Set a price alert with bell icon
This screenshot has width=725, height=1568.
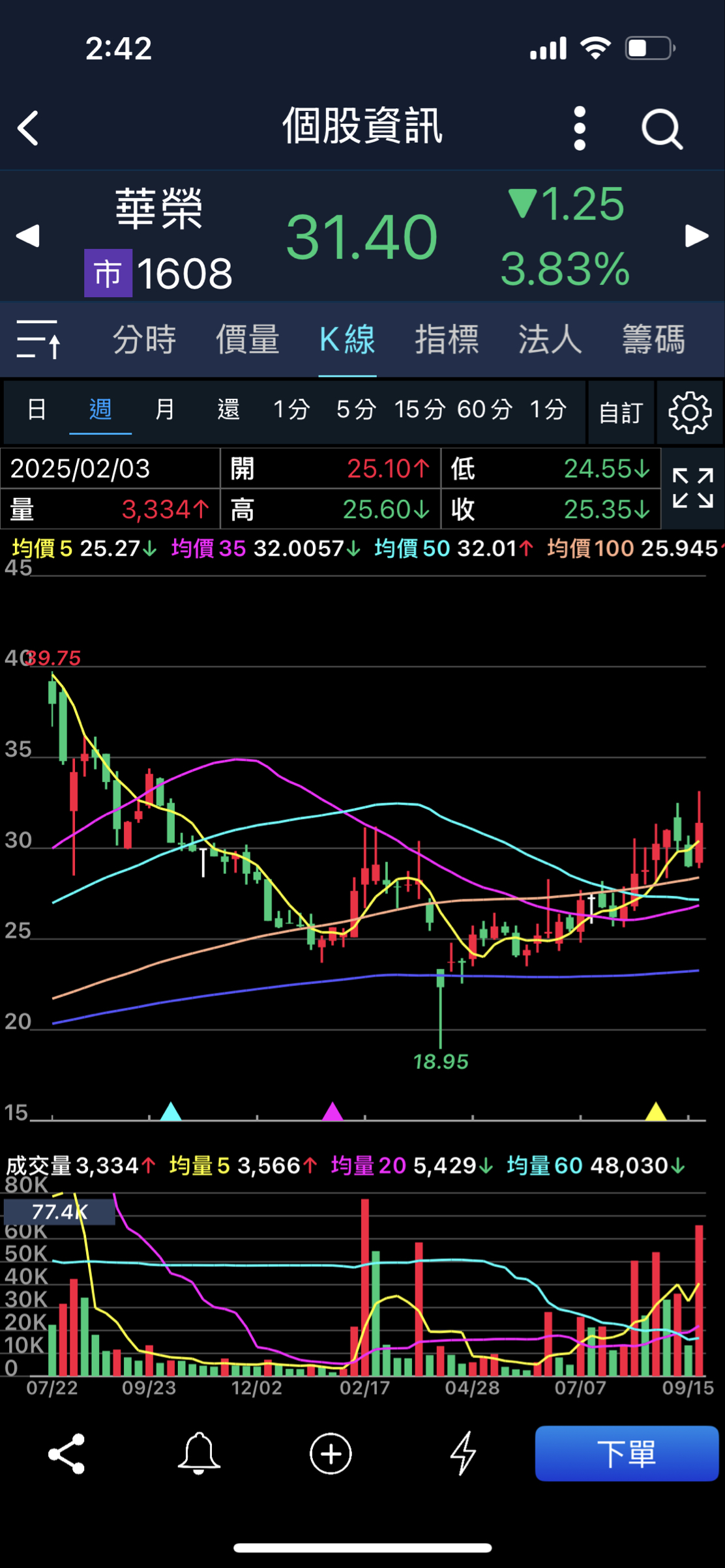(x=199, y=1453)
